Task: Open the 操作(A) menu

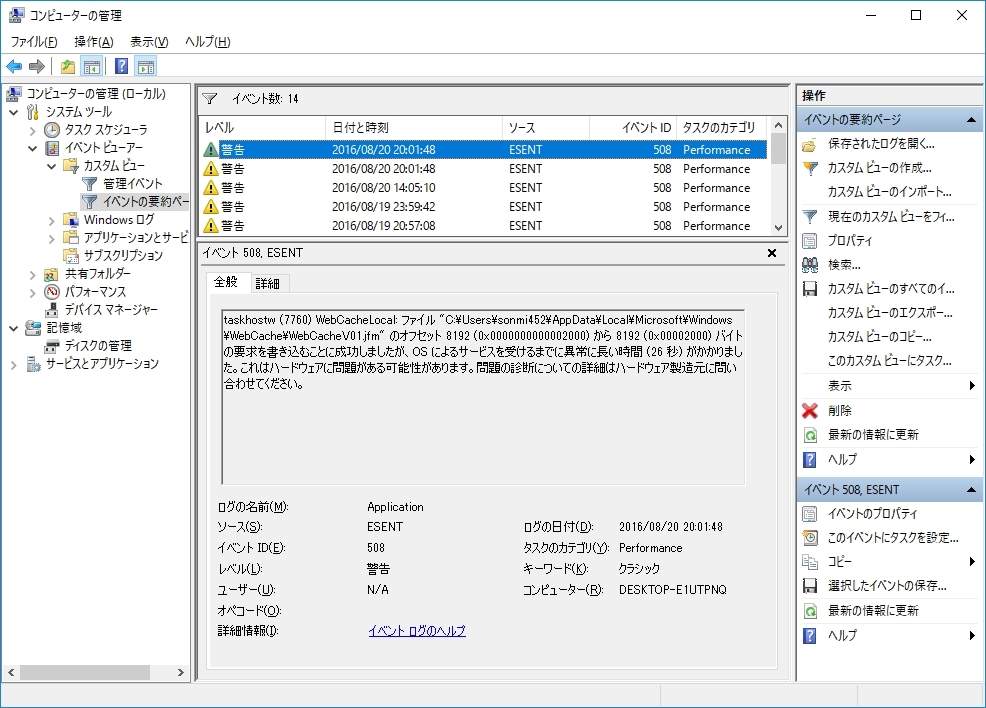Action: point(94,41)
